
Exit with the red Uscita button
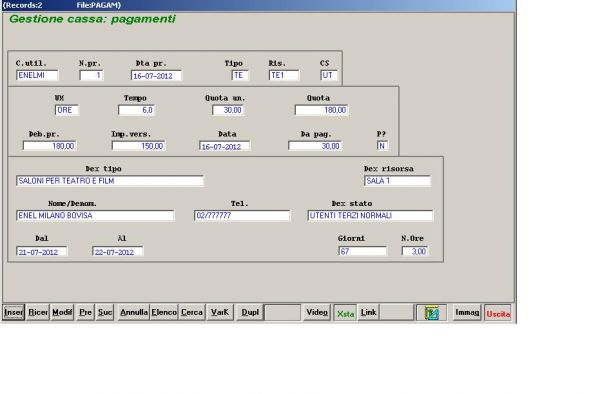pos(498,313)
